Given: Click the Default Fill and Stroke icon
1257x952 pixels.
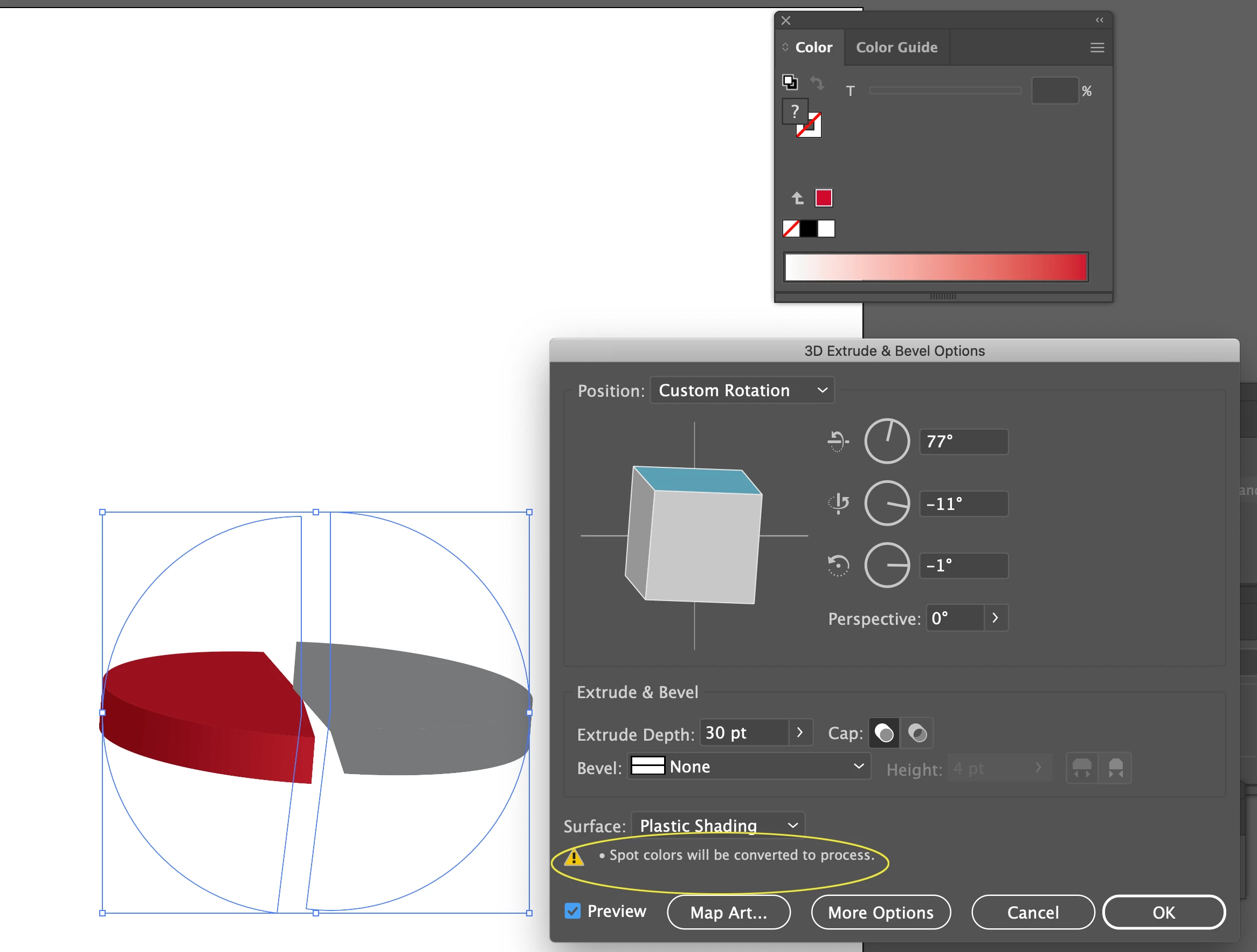Looking at the screenshot, I should (790, 82).
